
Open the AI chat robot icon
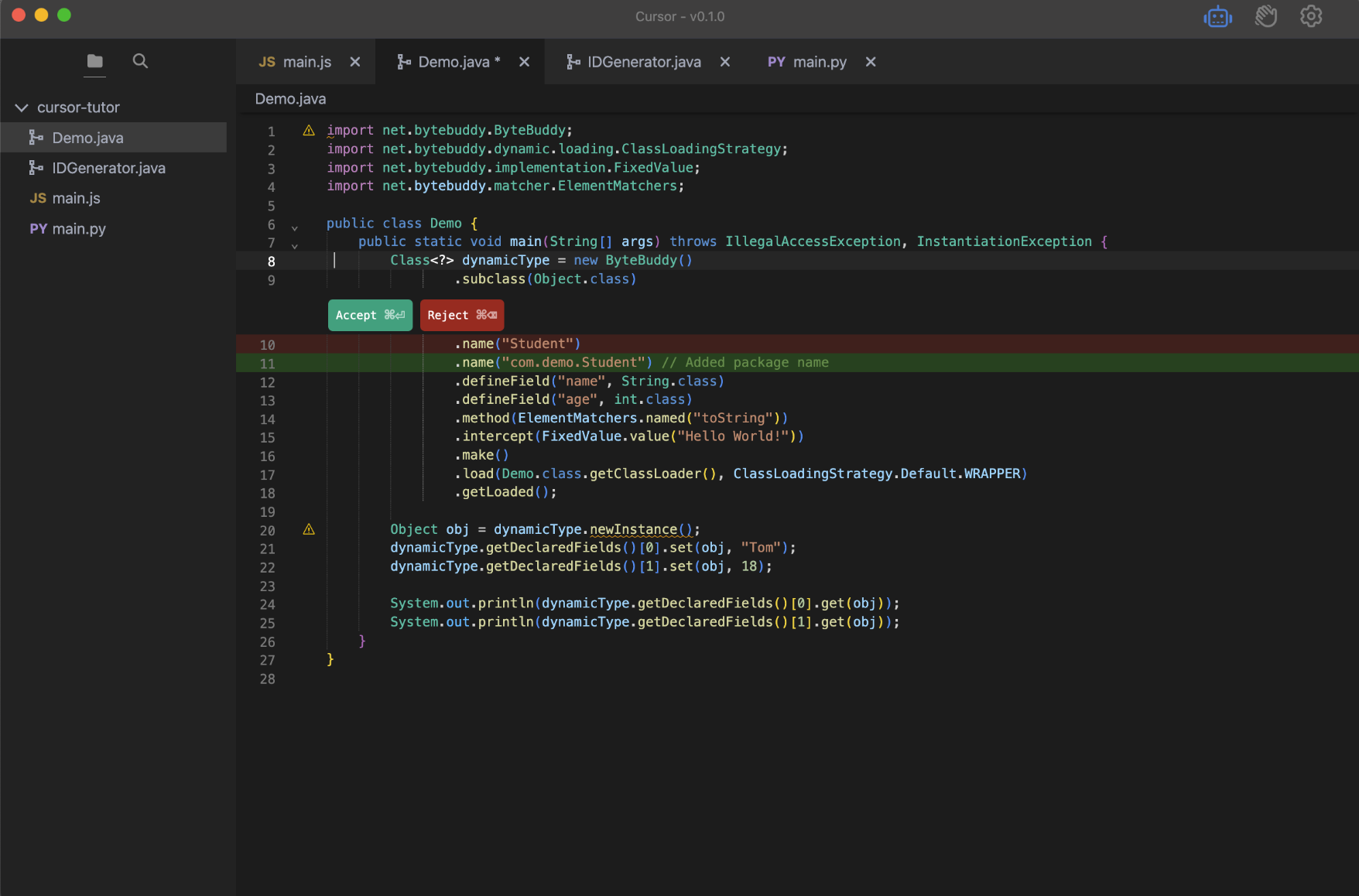pos(1218,16)
